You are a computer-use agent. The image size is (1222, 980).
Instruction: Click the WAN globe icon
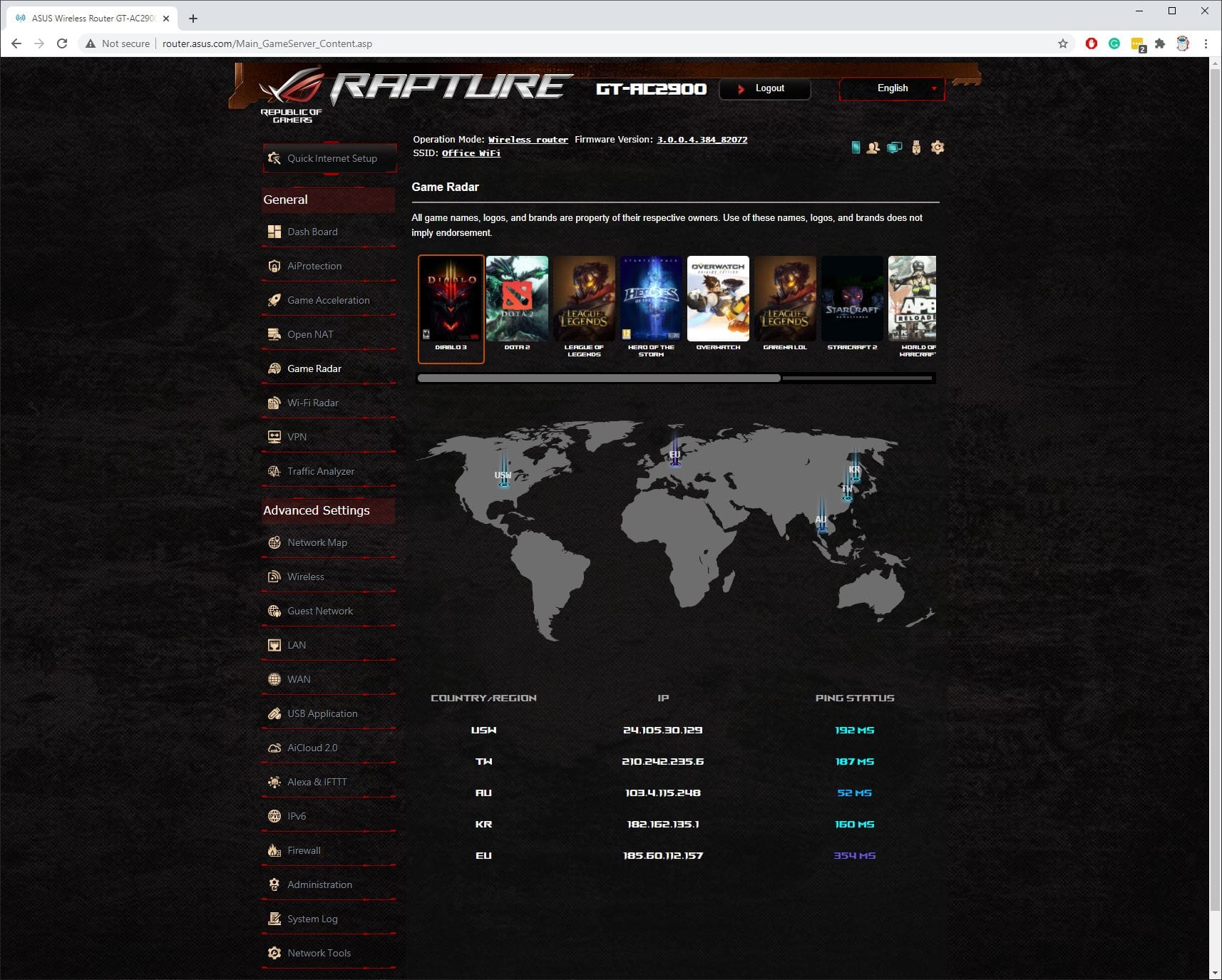tap(274, 679)
